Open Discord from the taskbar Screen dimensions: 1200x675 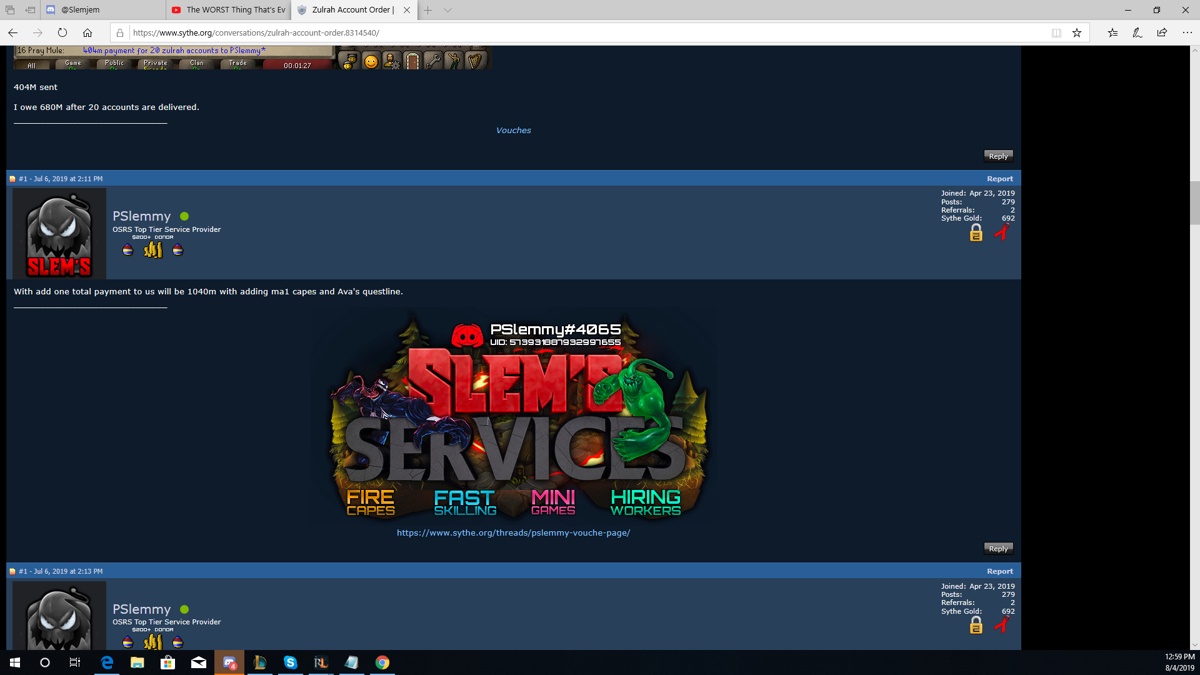pyautogui.click(x=229, y=662)
